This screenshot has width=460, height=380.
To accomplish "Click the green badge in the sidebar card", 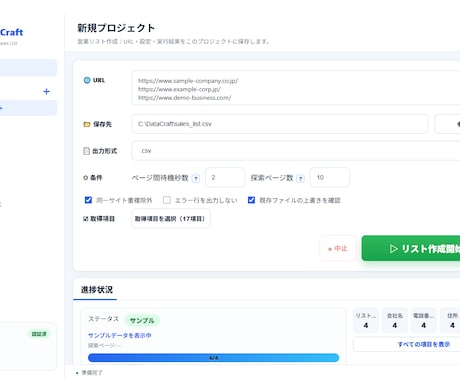I will [x=39, y=334].
